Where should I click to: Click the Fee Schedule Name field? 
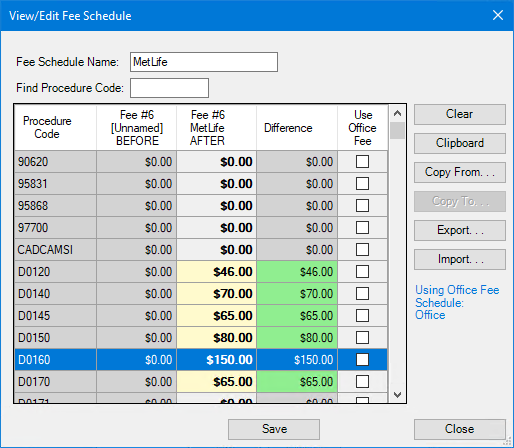coord(204,62)
